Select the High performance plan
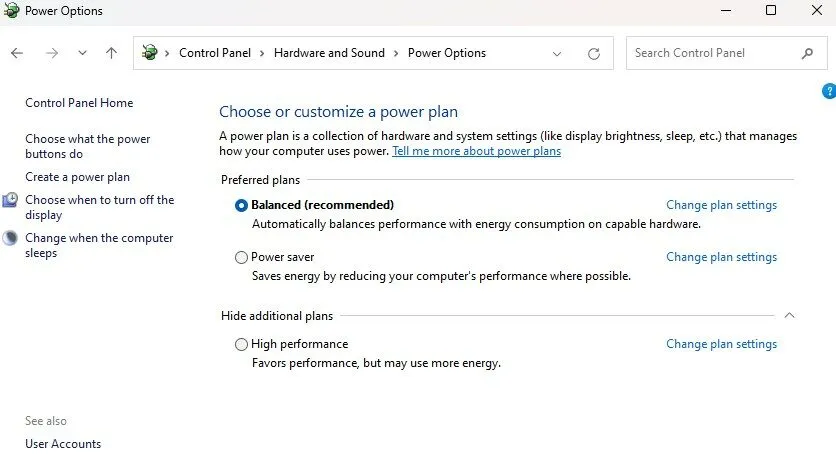The width and height of the screenshot is (836, 457). (x=241, y=344)
